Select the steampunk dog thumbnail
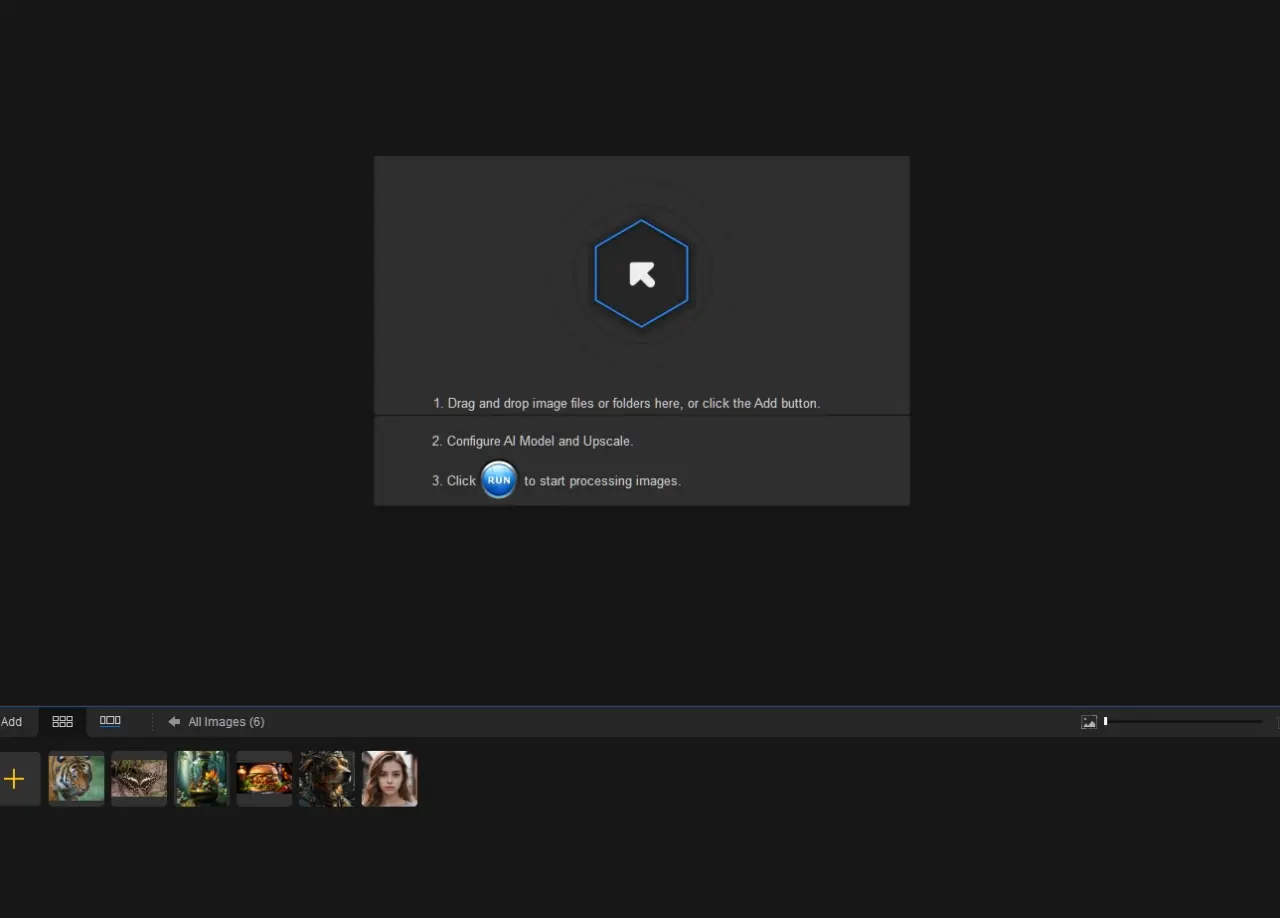Screen dimensions: 1280x918 click(327, 779)
